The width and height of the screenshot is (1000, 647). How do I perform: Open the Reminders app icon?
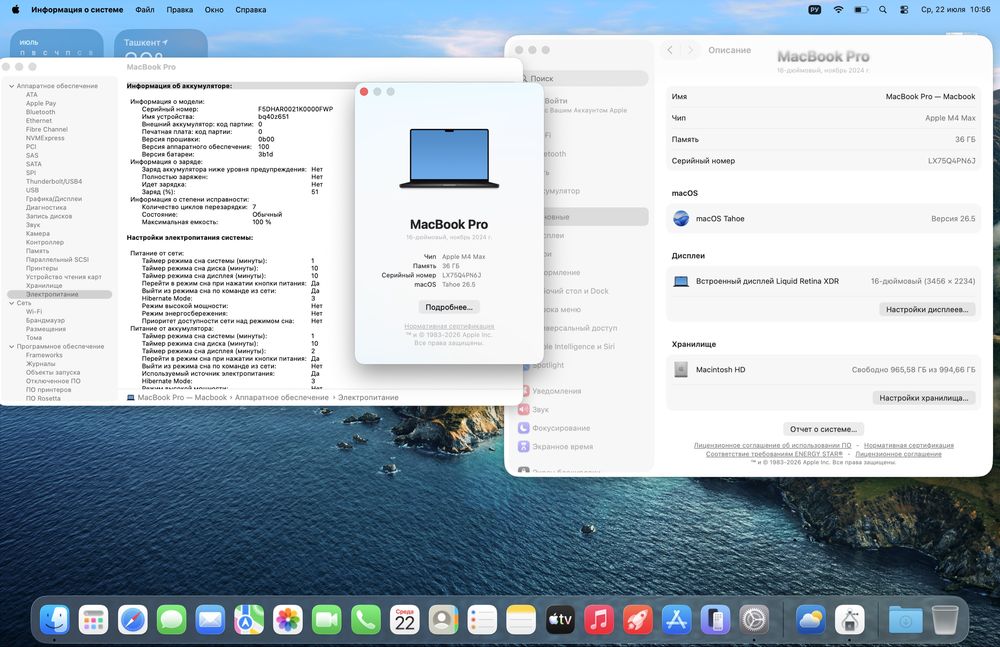(482, 620)
